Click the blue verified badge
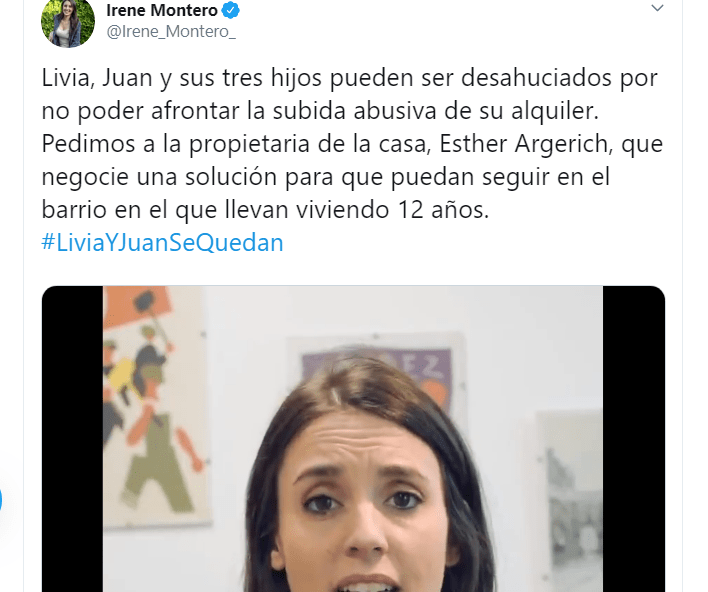 tap(231, 10)
